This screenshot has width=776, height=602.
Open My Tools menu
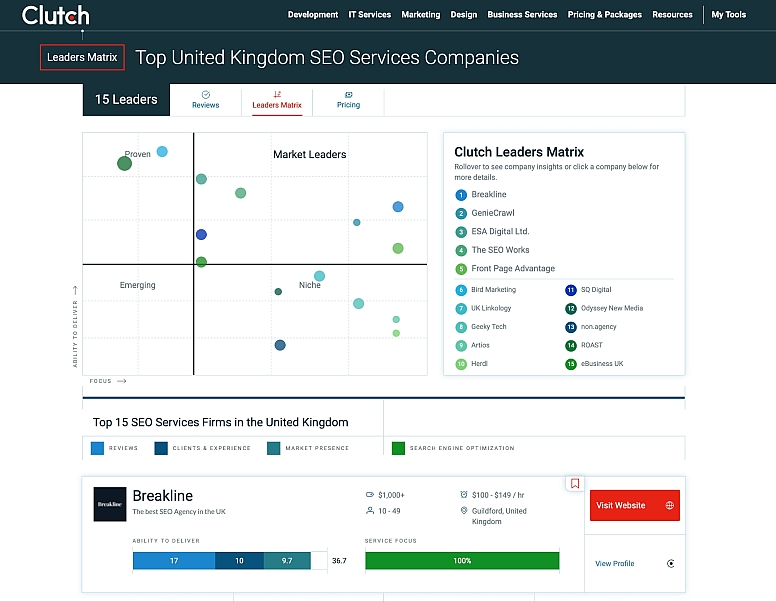coord(728,15)
